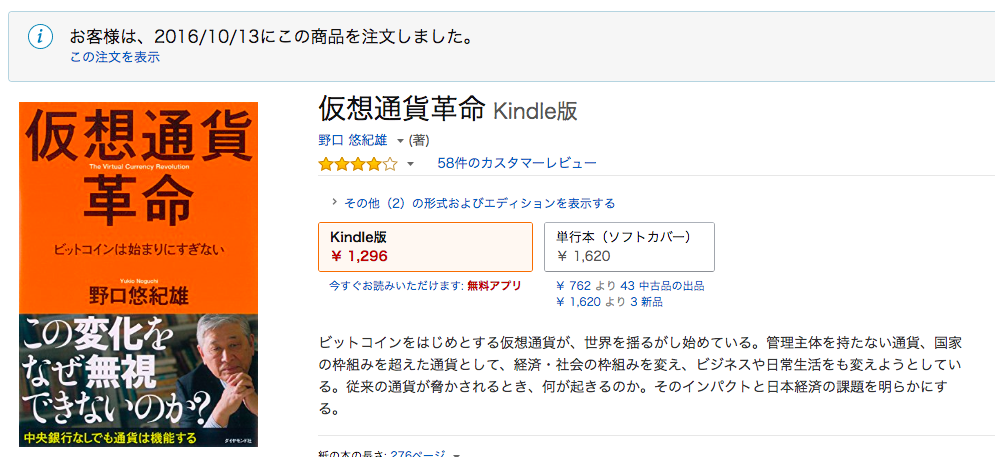Open the この注文を表示 link

click(114, 57)
